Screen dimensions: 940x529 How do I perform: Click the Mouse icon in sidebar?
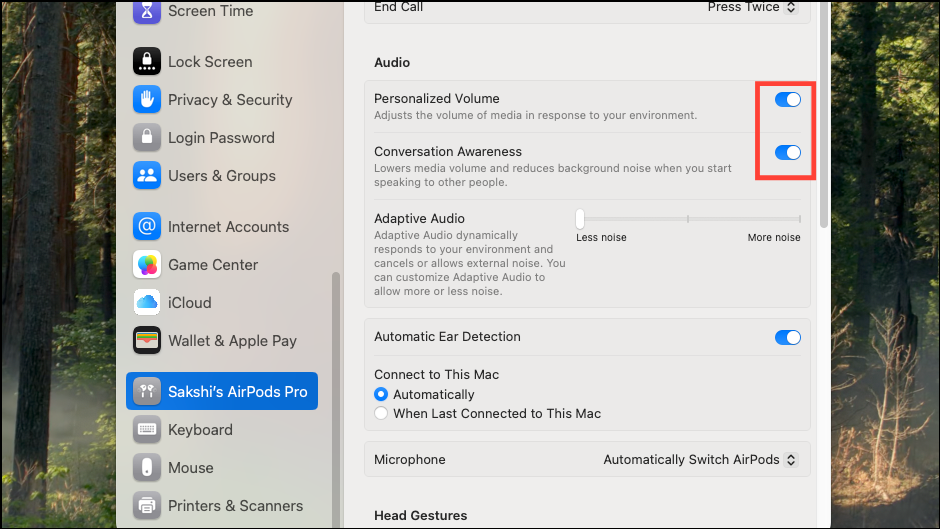[147, 468]
